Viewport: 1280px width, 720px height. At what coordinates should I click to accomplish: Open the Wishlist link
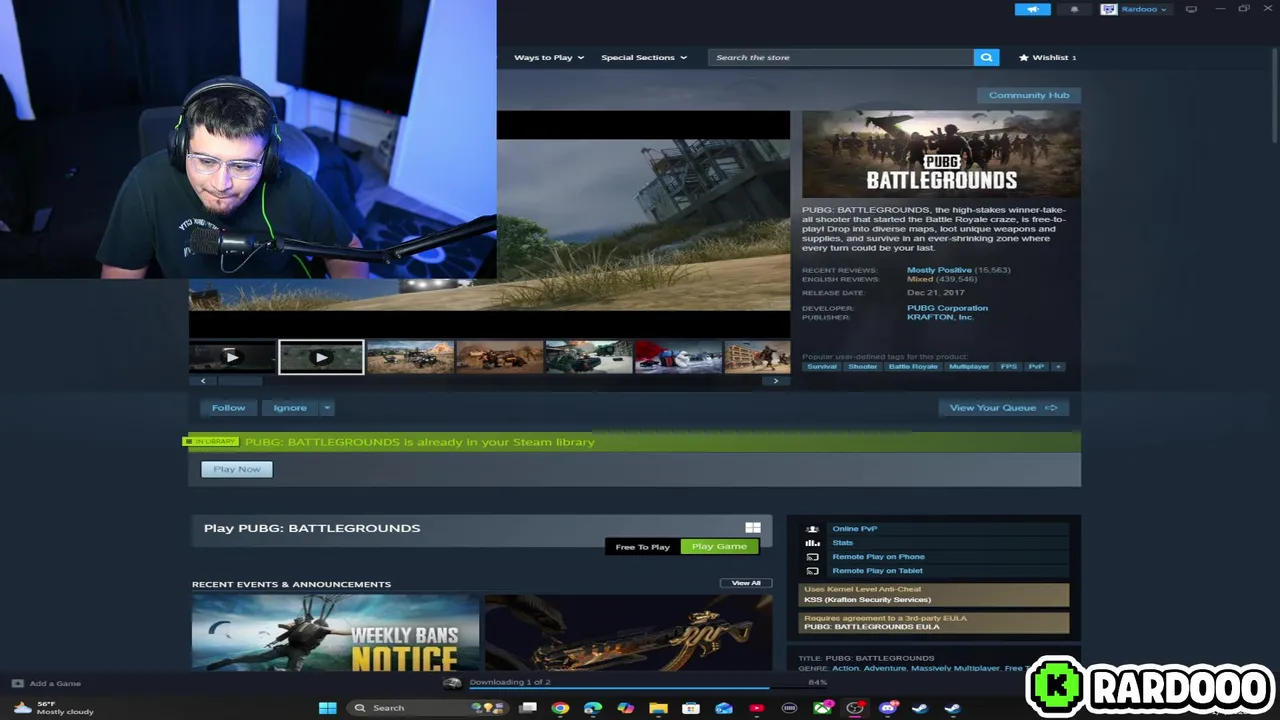[1047, 57]
